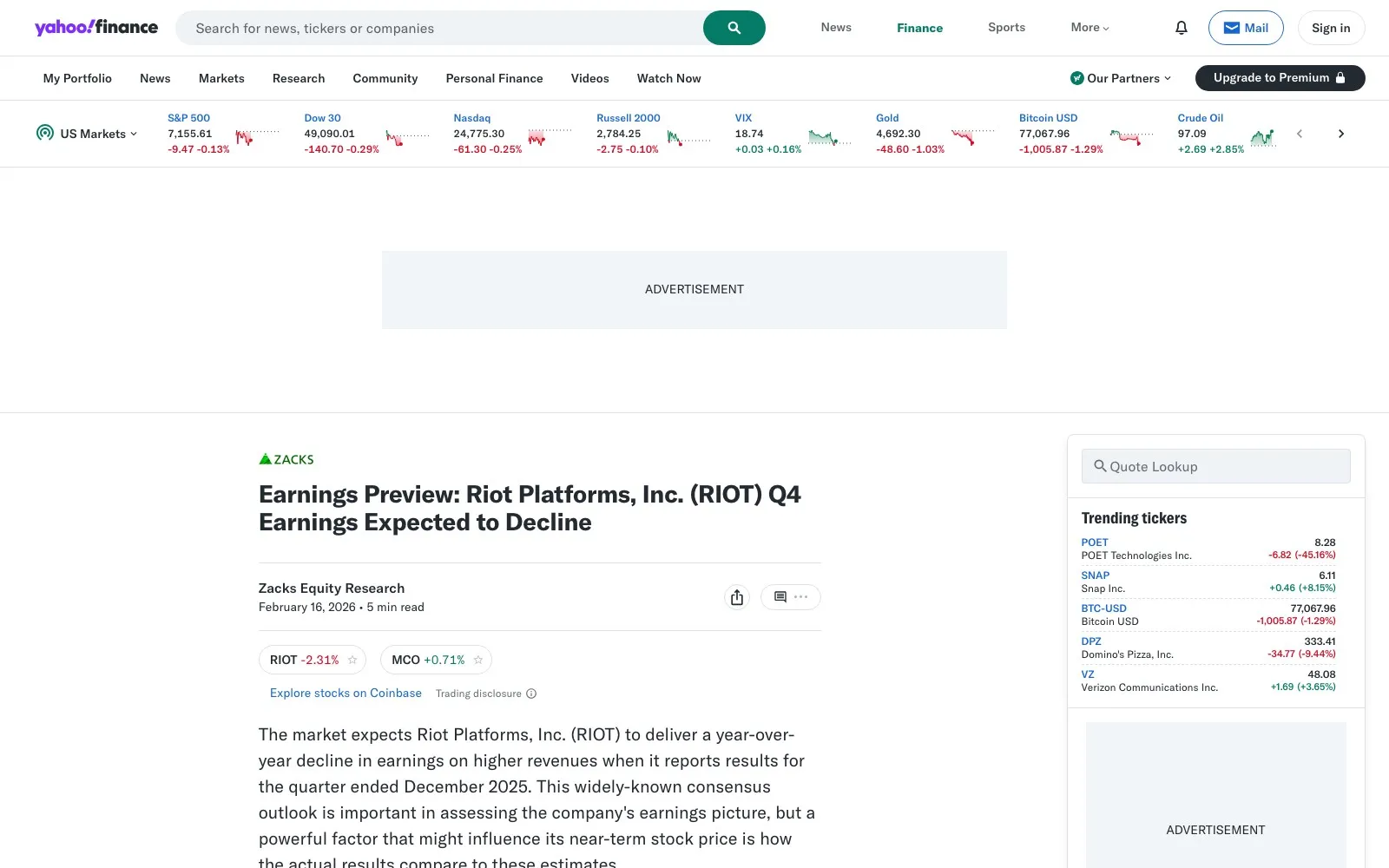The width and height of the screenshot is (1389, 868).
Task: Expand the US Markets dropdown
Action: coord(87,134)
